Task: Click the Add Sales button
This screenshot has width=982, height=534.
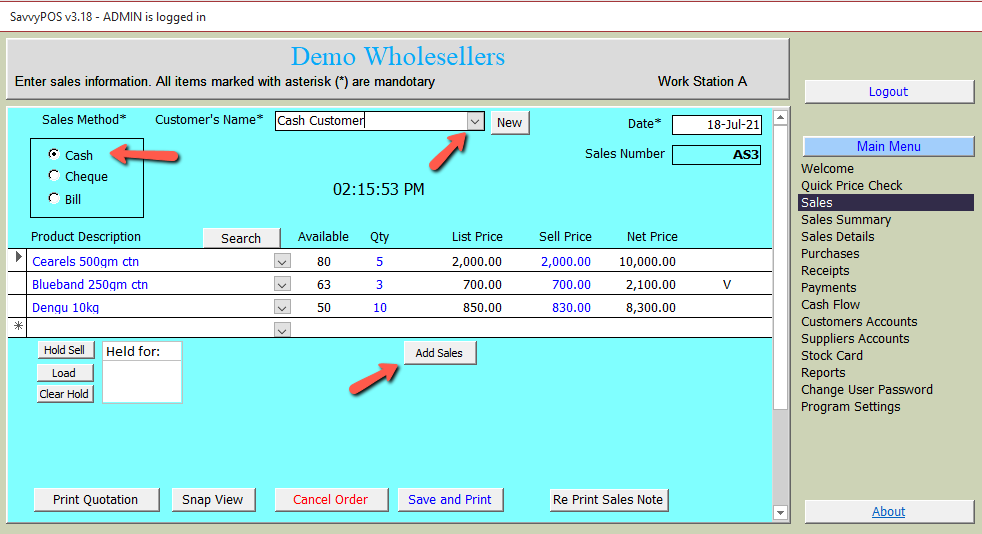Action: click(439, 353)
